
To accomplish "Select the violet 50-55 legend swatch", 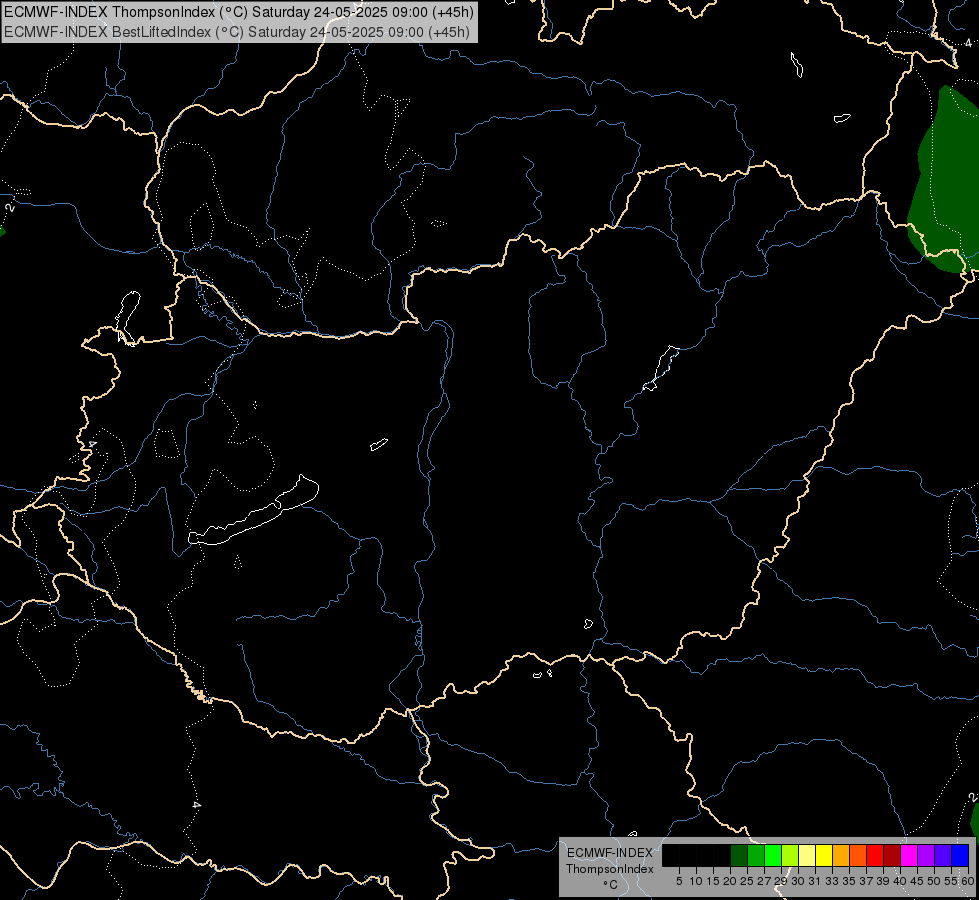I will click(943, 855).
